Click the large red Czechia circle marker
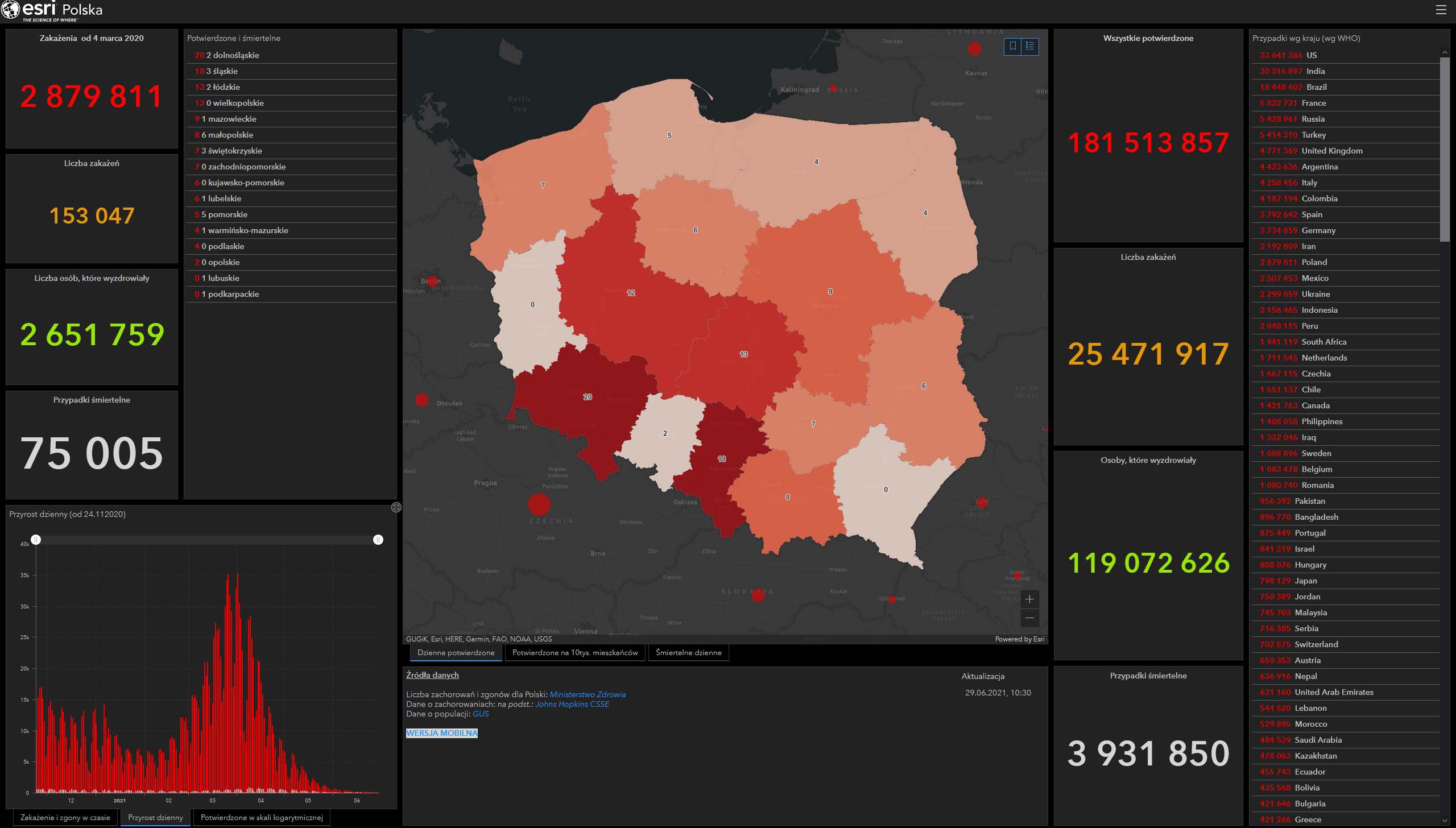Viewport: 1456px width, 828px height. pos(539,504)
